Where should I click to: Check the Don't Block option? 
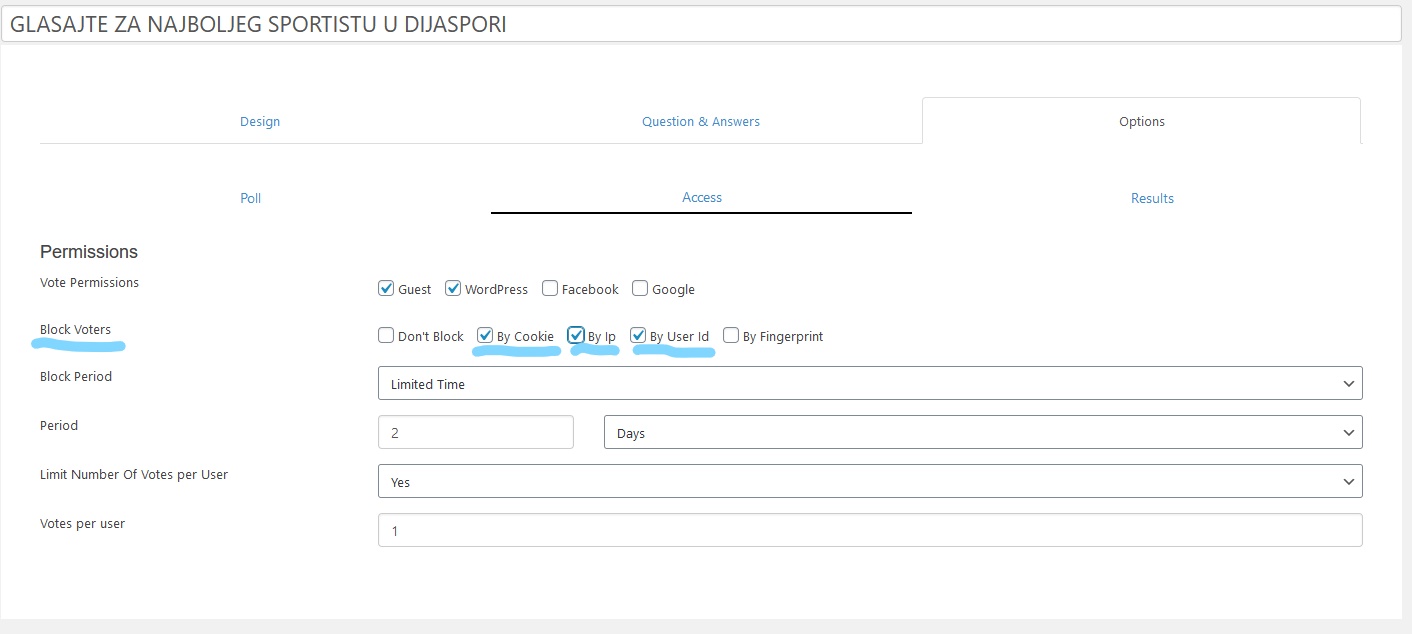coord(386,335)
